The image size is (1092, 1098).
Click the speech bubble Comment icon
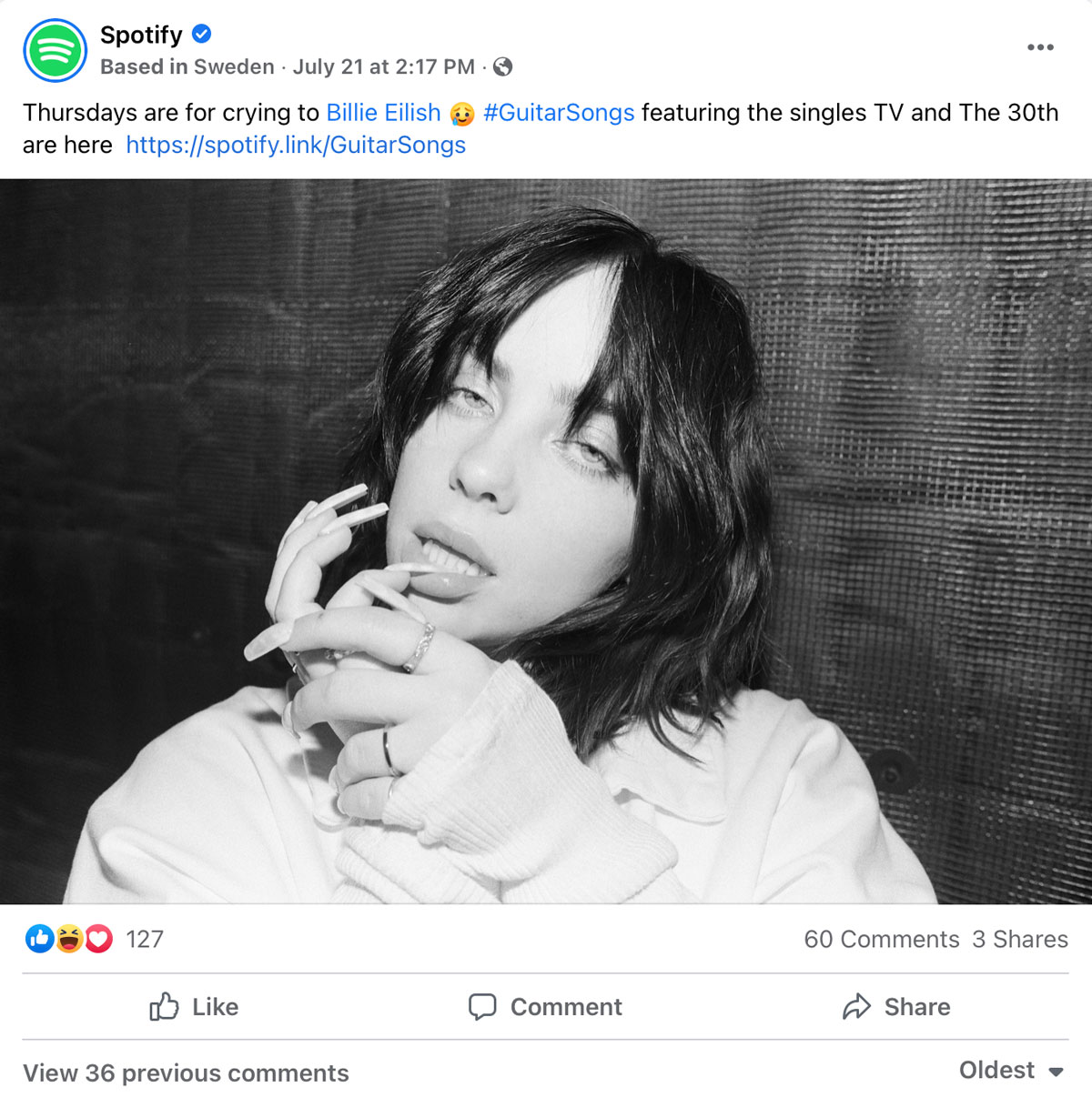coord(483,1007)
